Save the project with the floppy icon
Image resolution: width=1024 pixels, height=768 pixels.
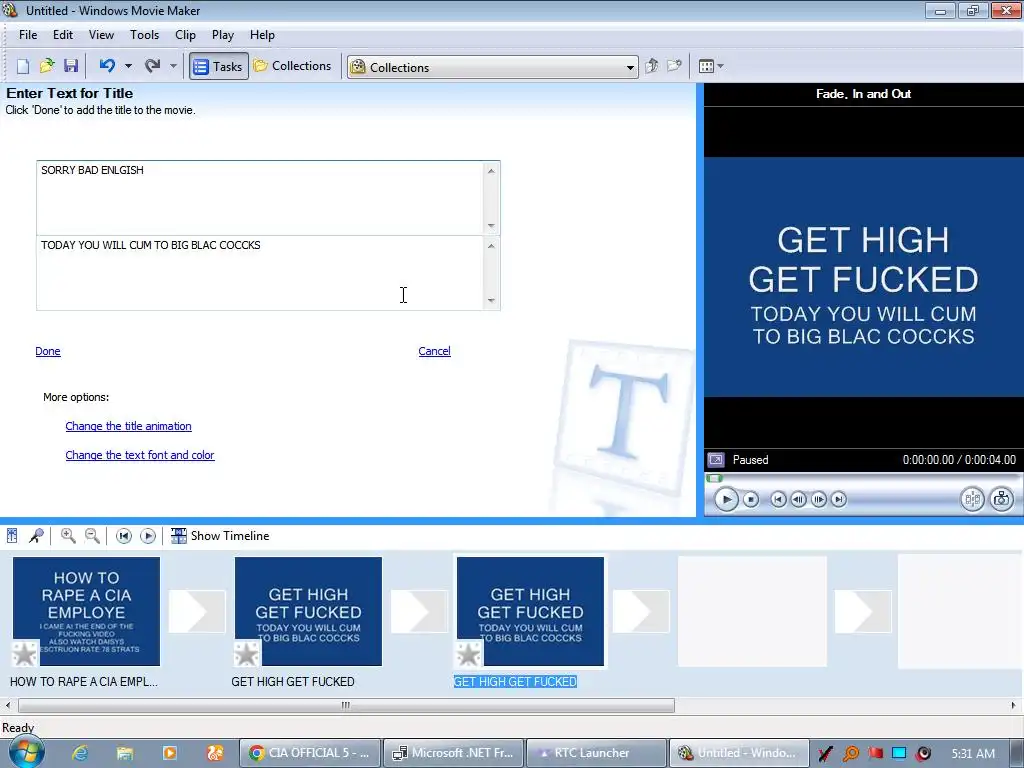point(71,66)
